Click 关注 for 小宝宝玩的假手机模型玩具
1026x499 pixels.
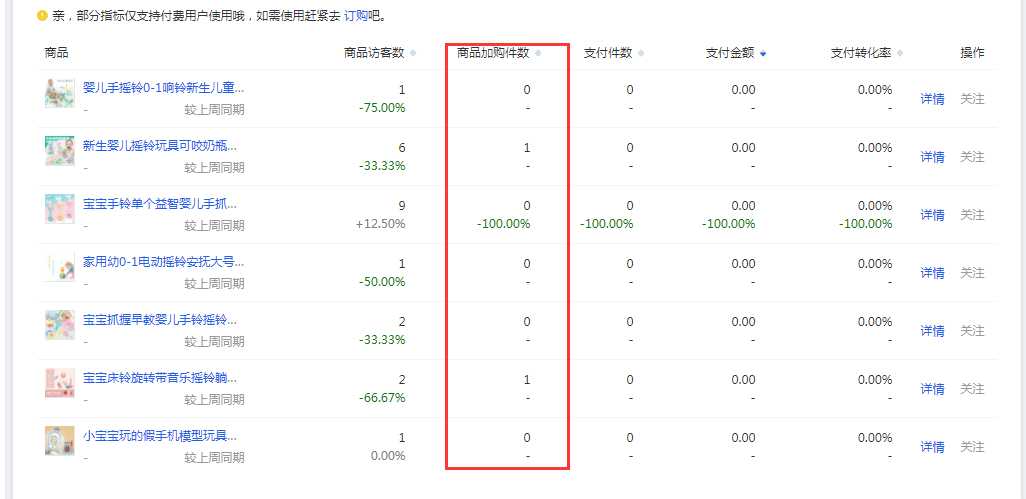(972, 447)
